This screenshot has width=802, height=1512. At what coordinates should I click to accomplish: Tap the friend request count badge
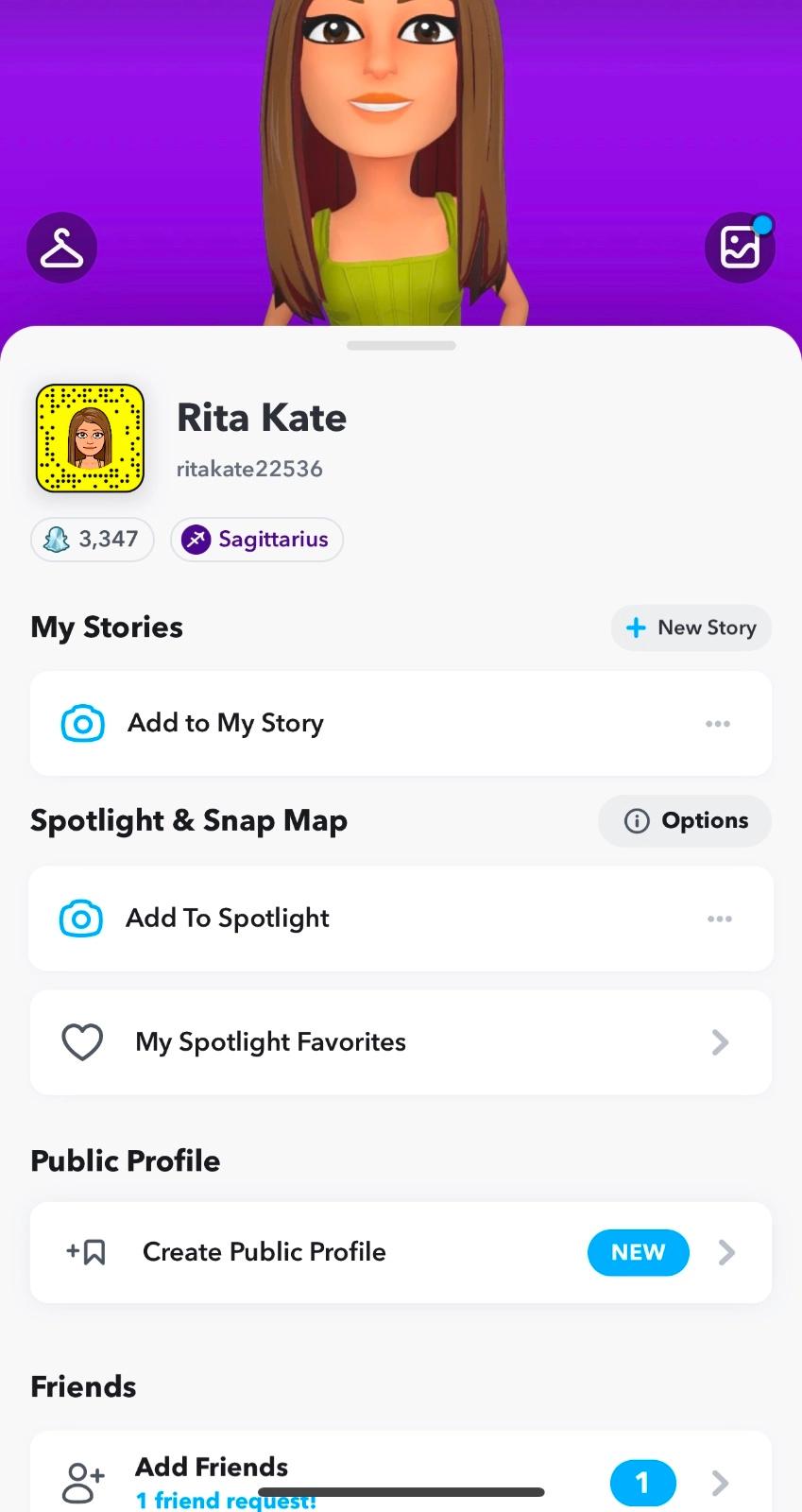(642, 1482)
